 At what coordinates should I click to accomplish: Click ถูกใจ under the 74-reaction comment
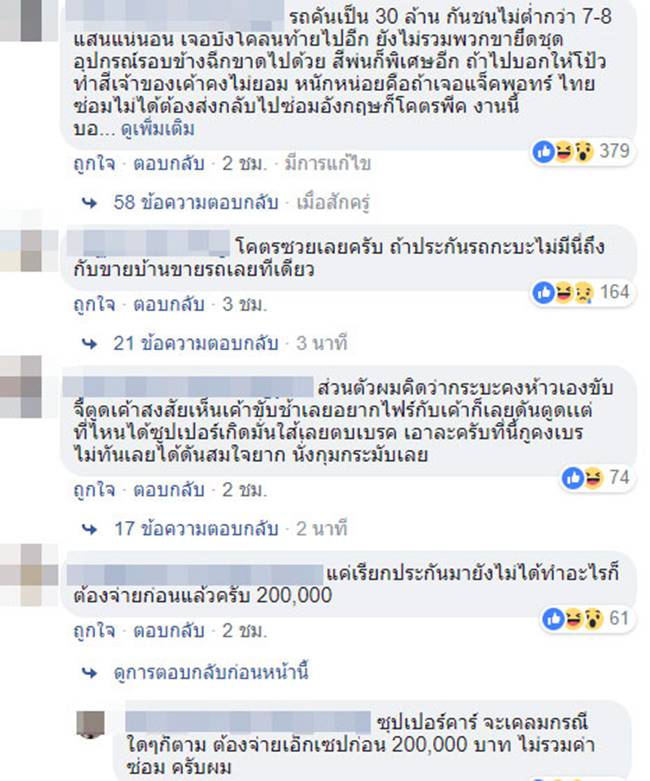[94, 490]
